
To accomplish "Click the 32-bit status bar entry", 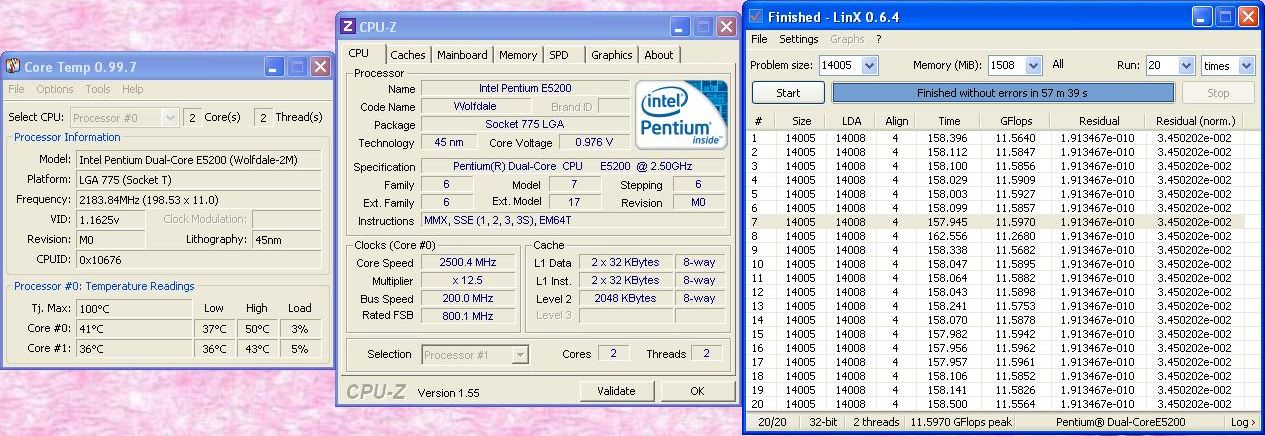I will 823,422.
